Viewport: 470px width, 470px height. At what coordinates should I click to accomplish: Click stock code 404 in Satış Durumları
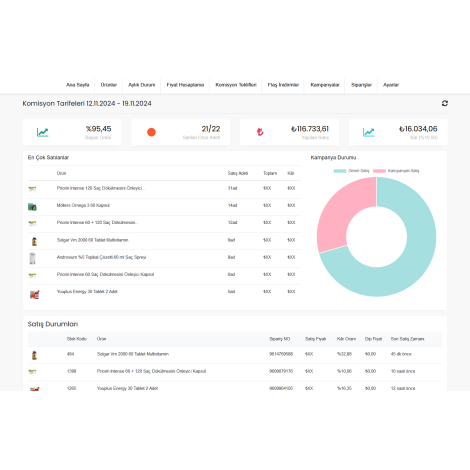[x=70, y=354]
